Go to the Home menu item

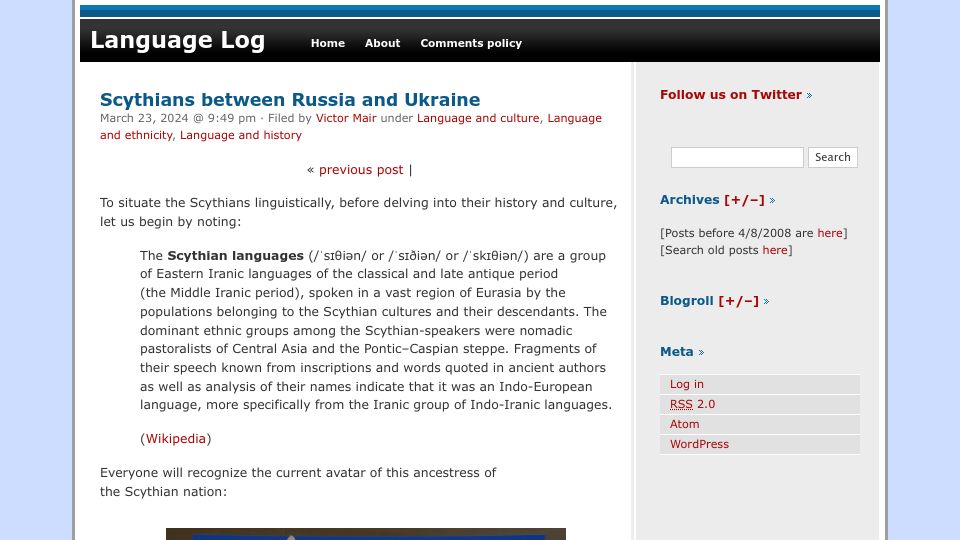click(x=328, y=43)
